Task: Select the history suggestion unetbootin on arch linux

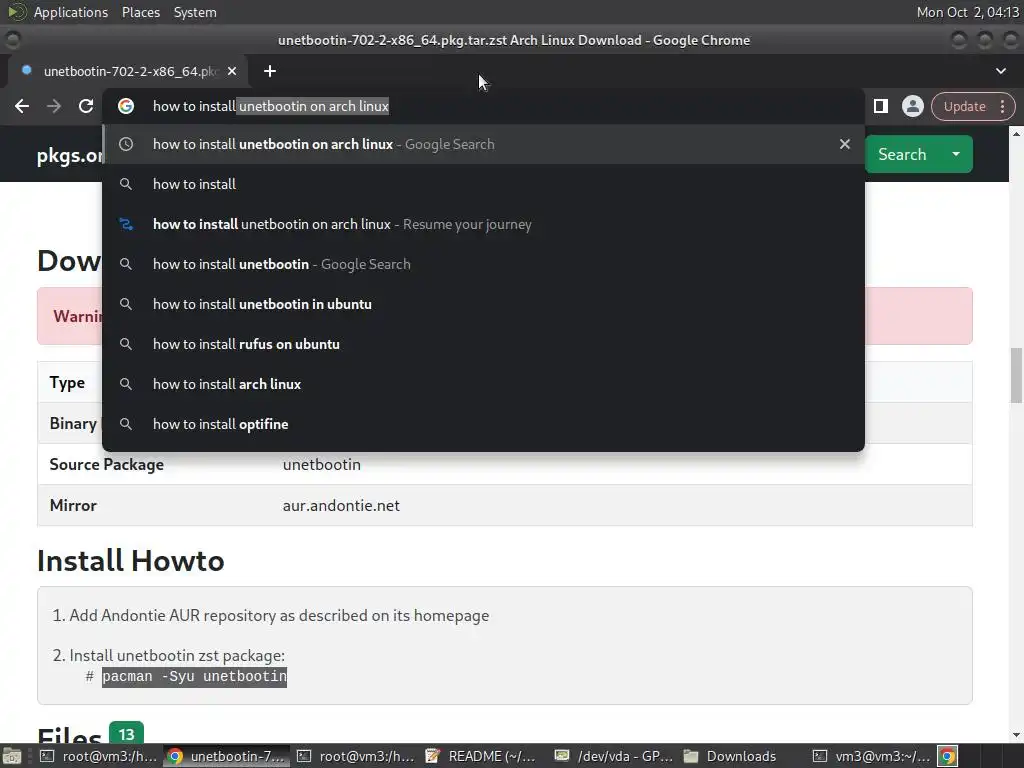Action: coord(483,144)
